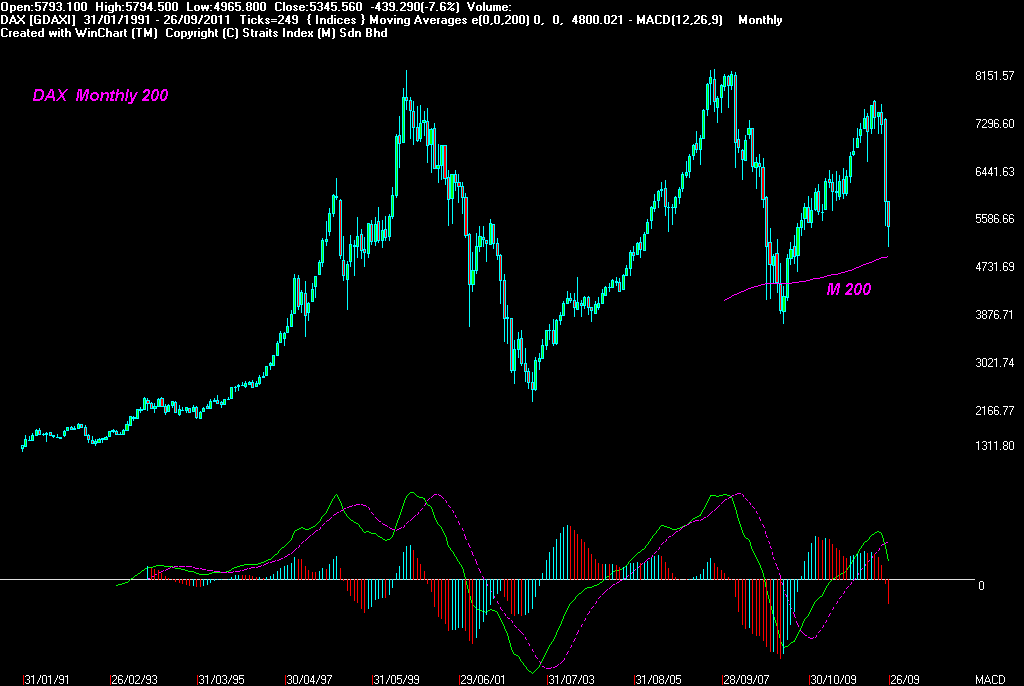The image size is (1024, 686).
Task: Click the 31/01/91 date marker
Action: (x=46, y=679)
